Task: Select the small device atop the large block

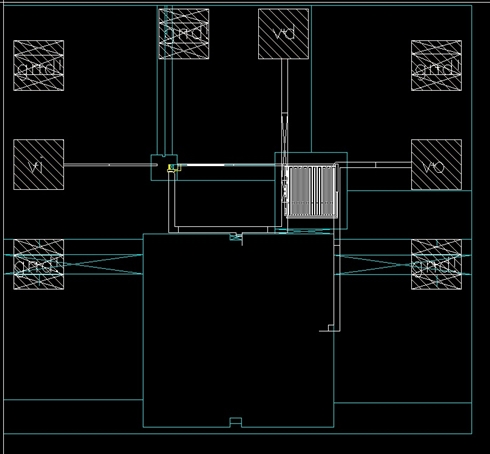Action: pos(236,237)
